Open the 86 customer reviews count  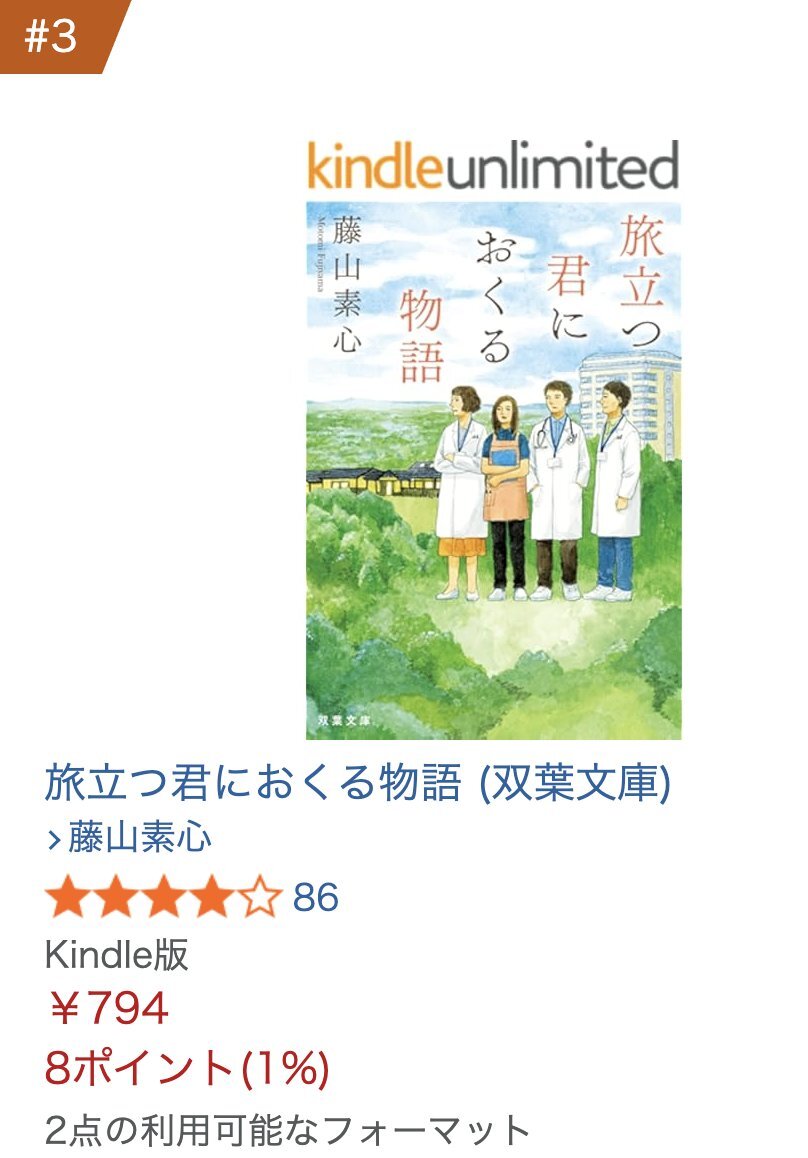(x=315, y=897)
